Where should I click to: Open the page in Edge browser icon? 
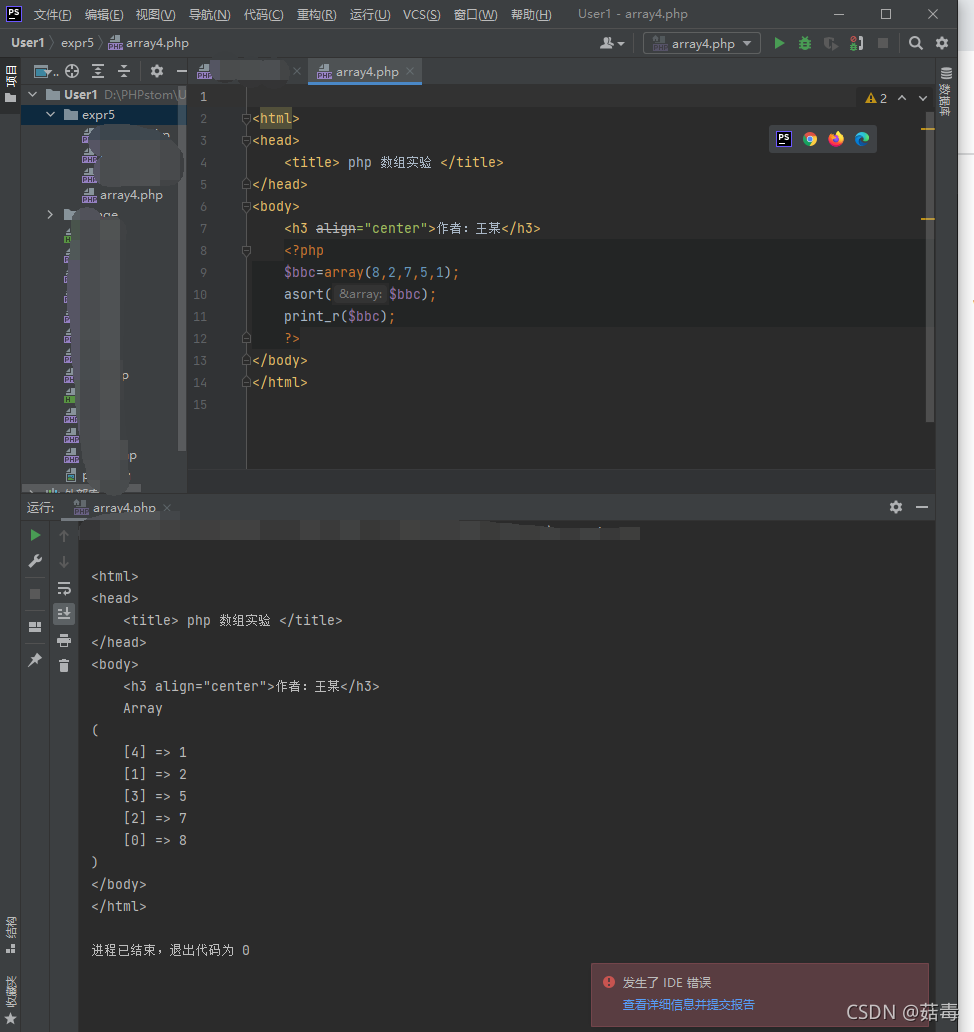(862, 139)
